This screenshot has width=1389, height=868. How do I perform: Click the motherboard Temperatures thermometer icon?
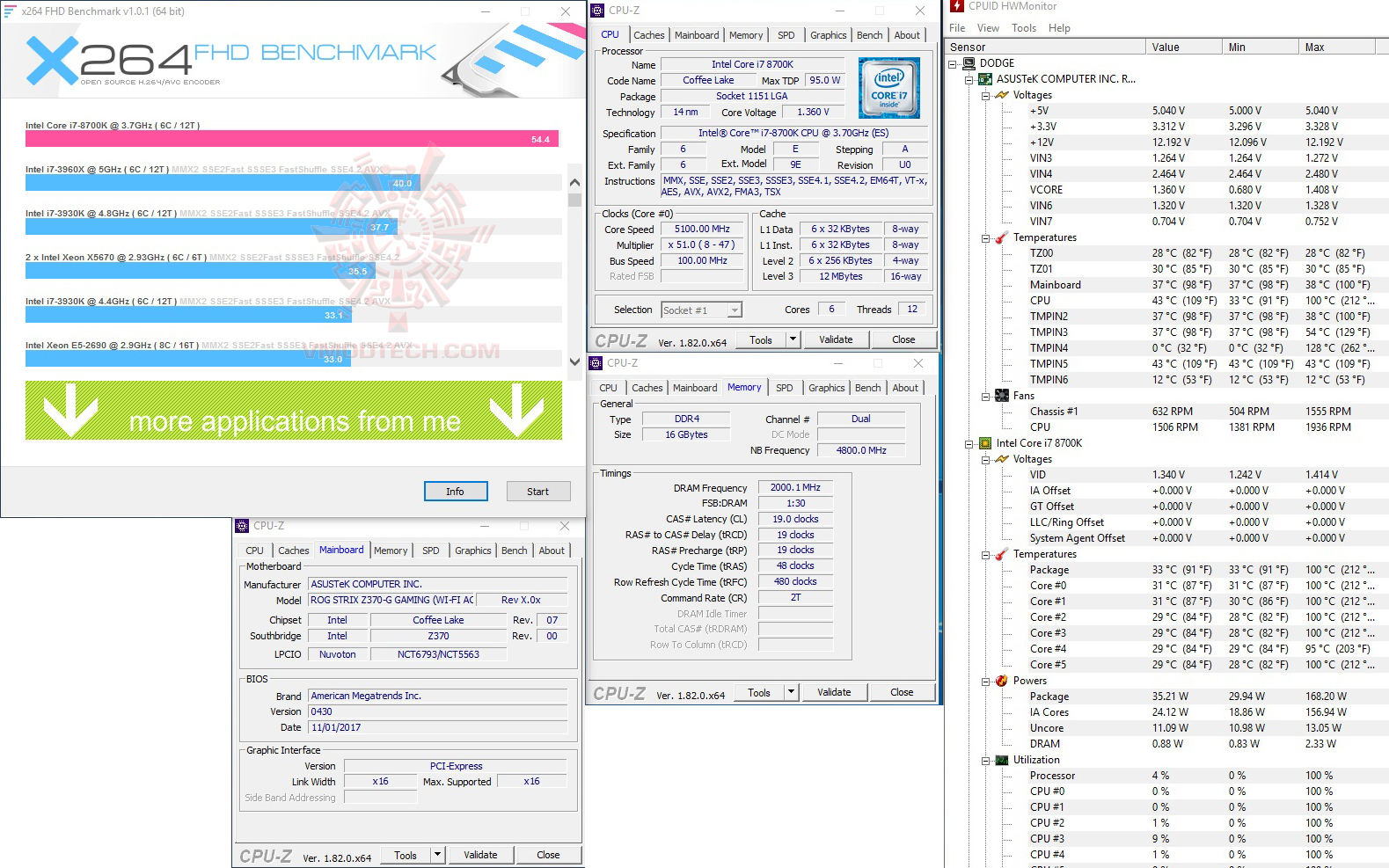(x=1002, y=237)
